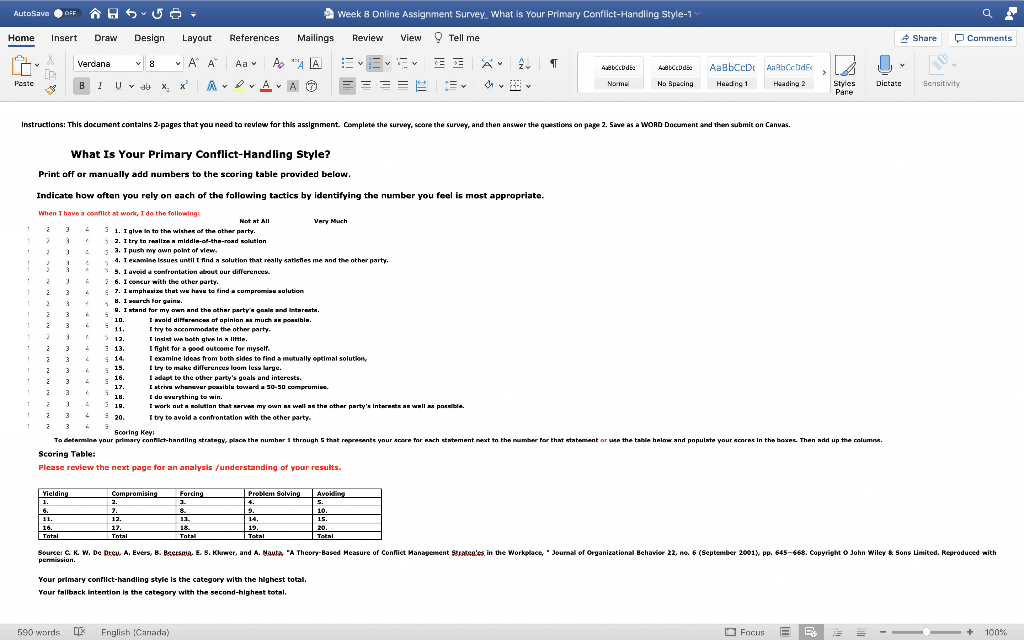The width and height of the screenshot is (1024, 640).
Task: Apply subscript formatting
Action: tap(165, 86)
